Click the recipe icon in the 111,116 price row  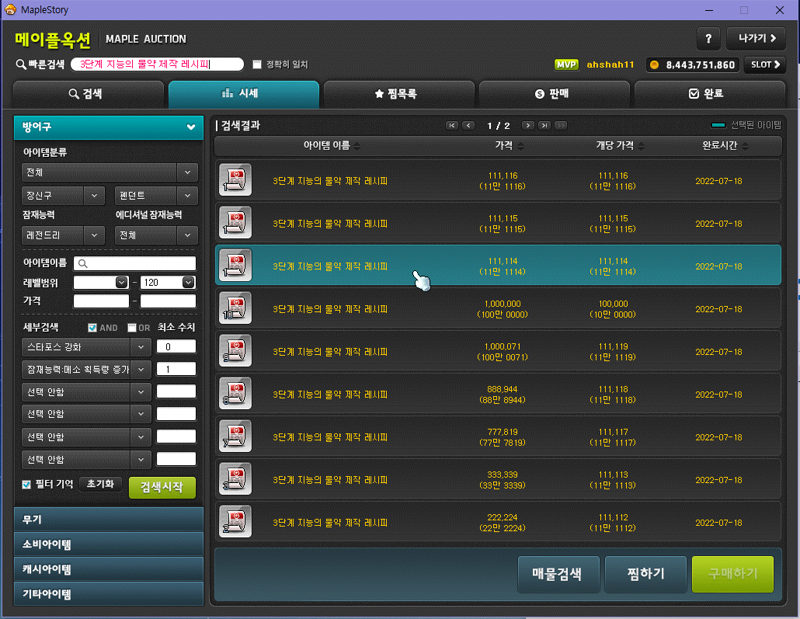coord(235,180)
